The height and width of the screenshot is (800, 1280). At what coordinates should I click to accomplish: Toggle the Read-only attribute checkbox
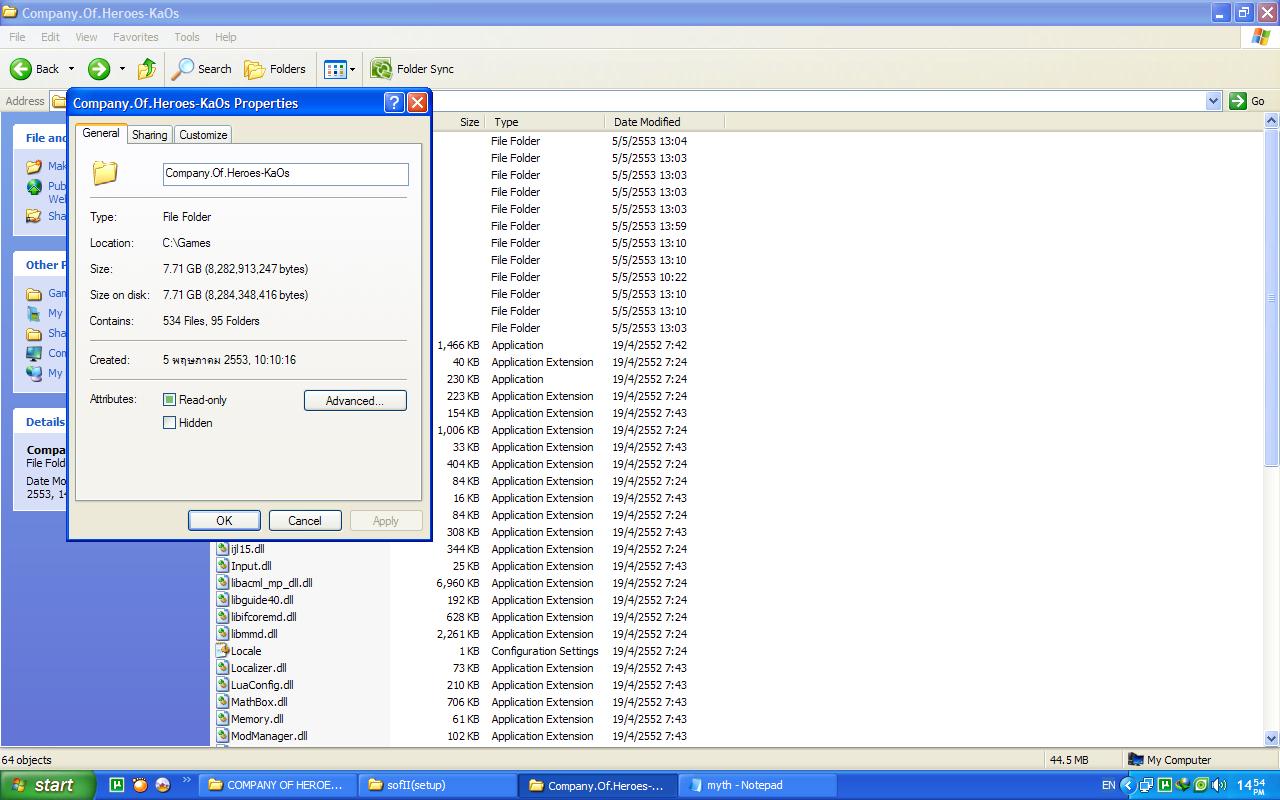tap(169, 400)
